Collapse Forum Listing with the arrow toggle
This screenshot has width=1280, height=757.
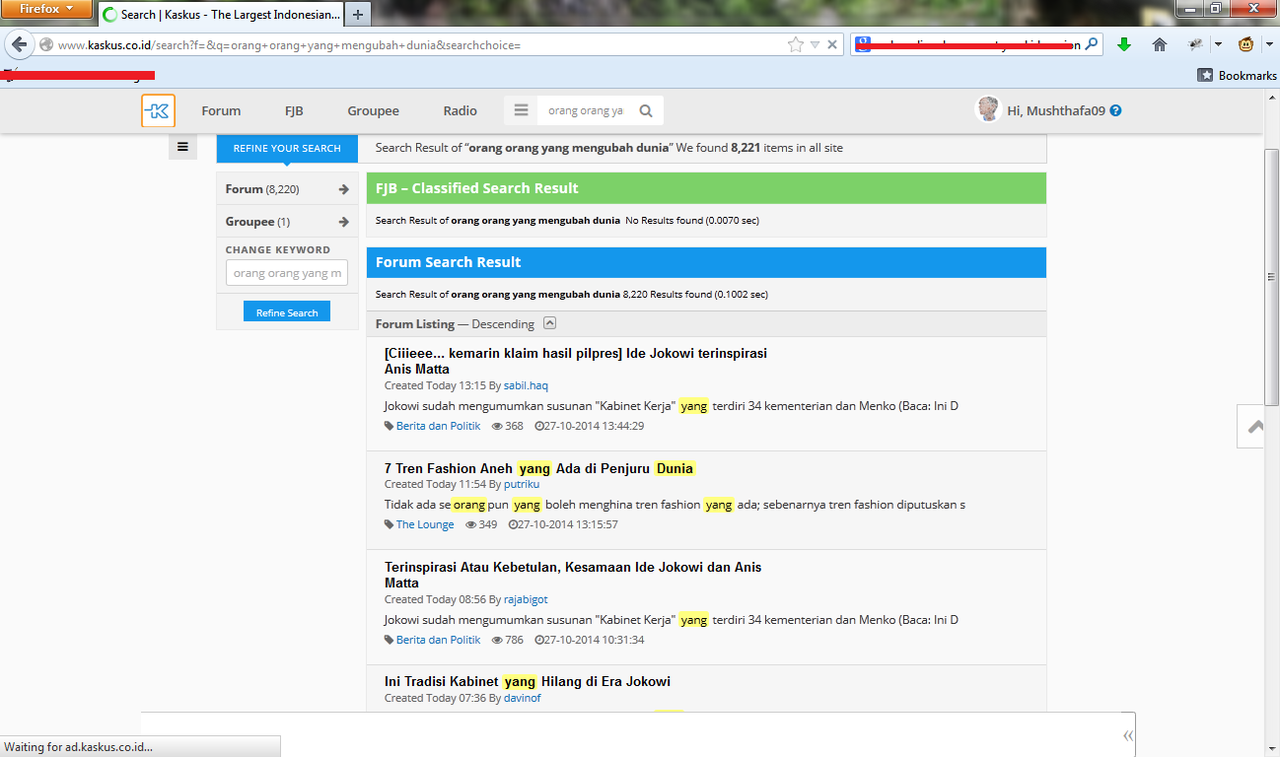pos(550,323)
